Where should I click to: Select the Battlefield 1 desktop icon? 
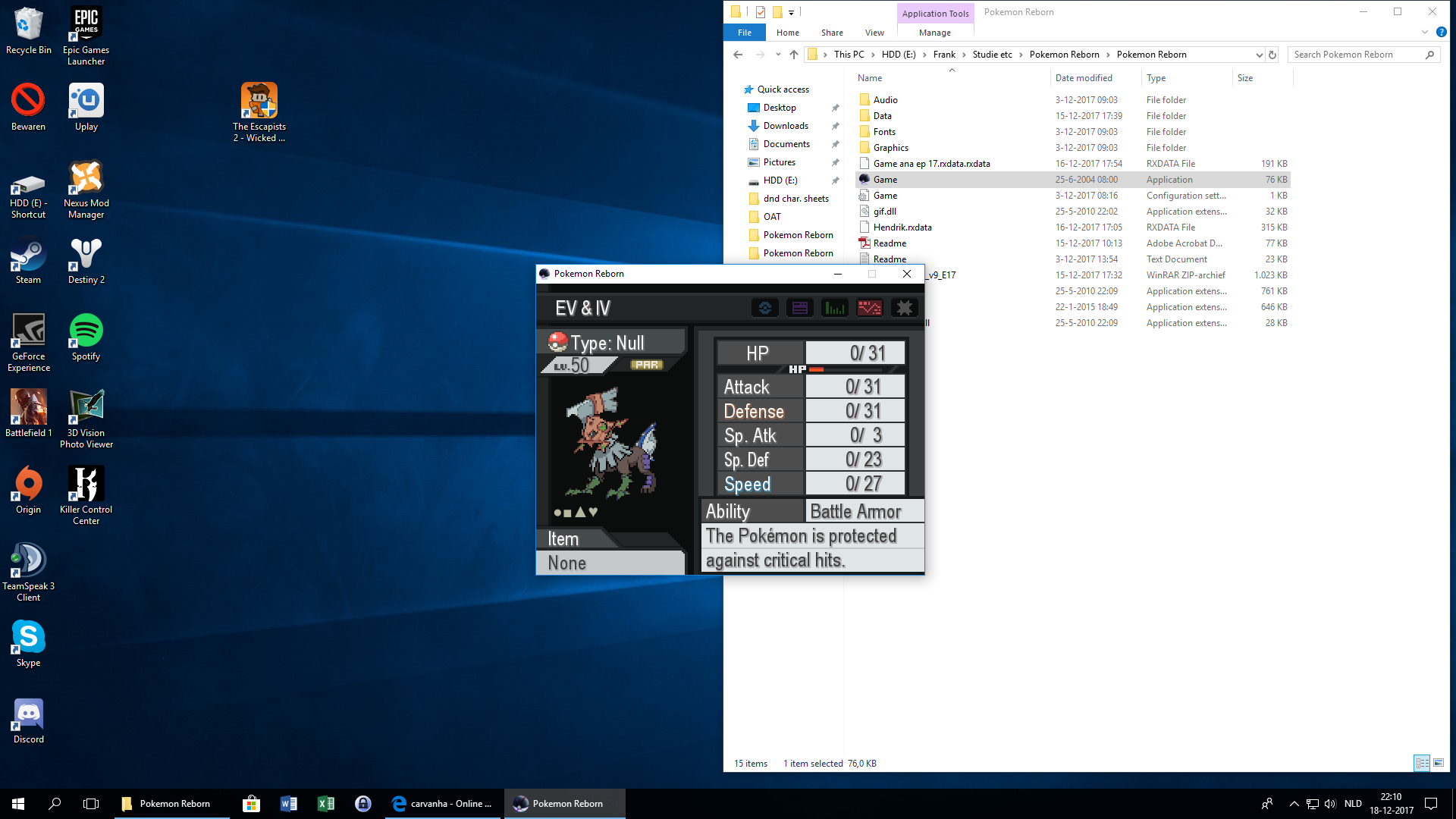pos(29,413)
